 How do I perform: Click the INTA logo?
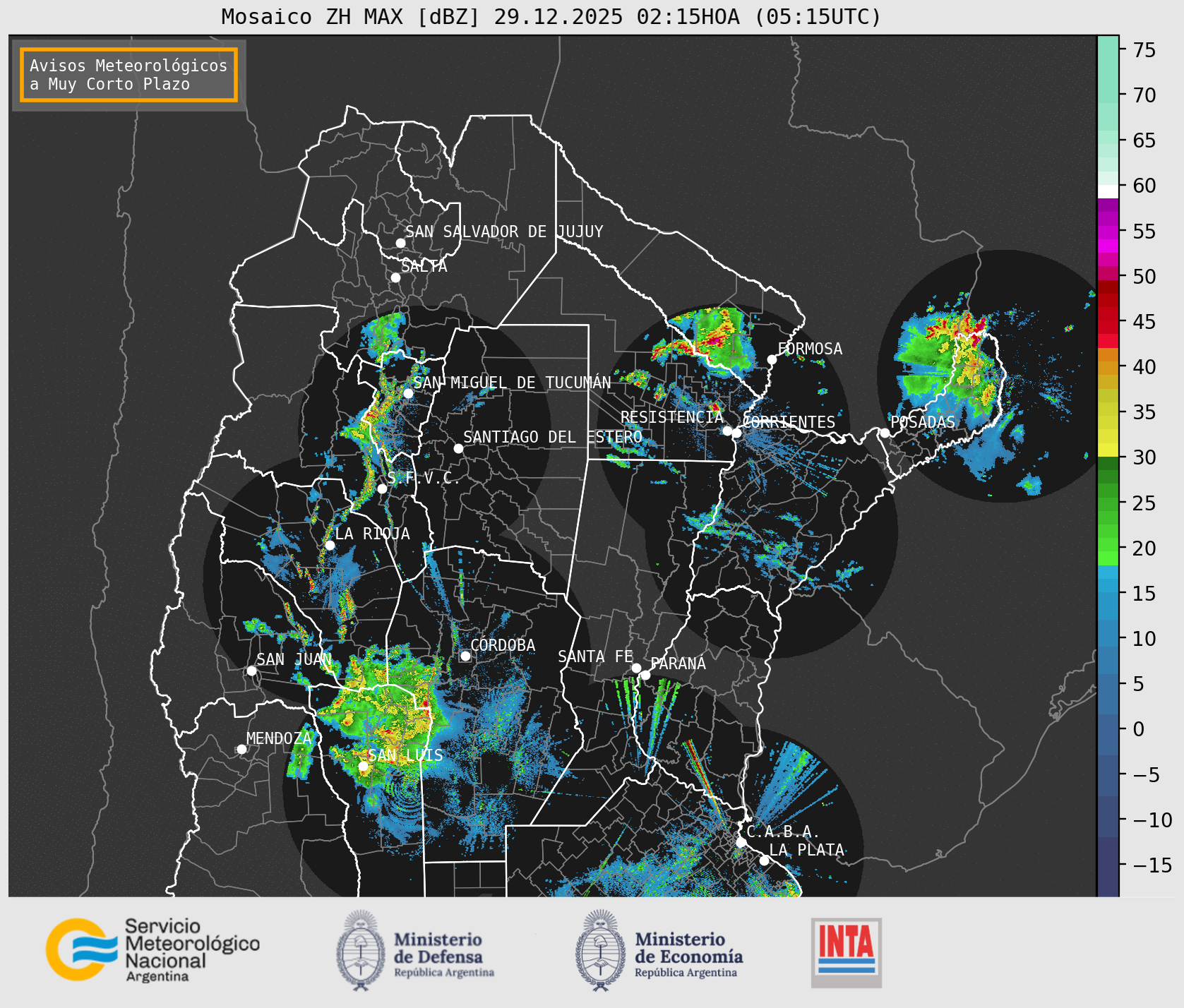tap(847, 952)
